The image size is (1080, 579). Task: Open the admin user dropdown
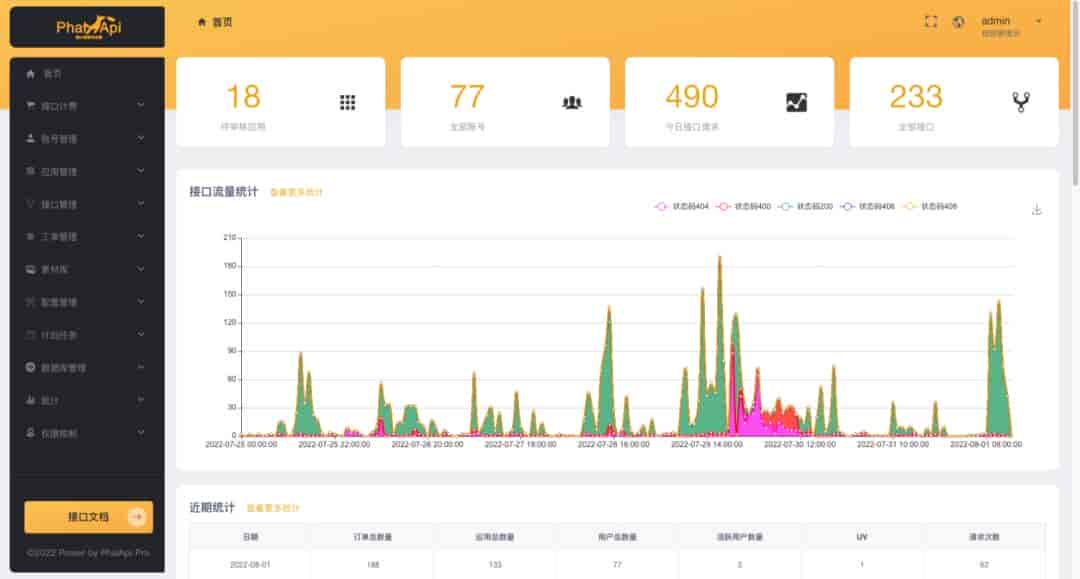pos(1011,25)
